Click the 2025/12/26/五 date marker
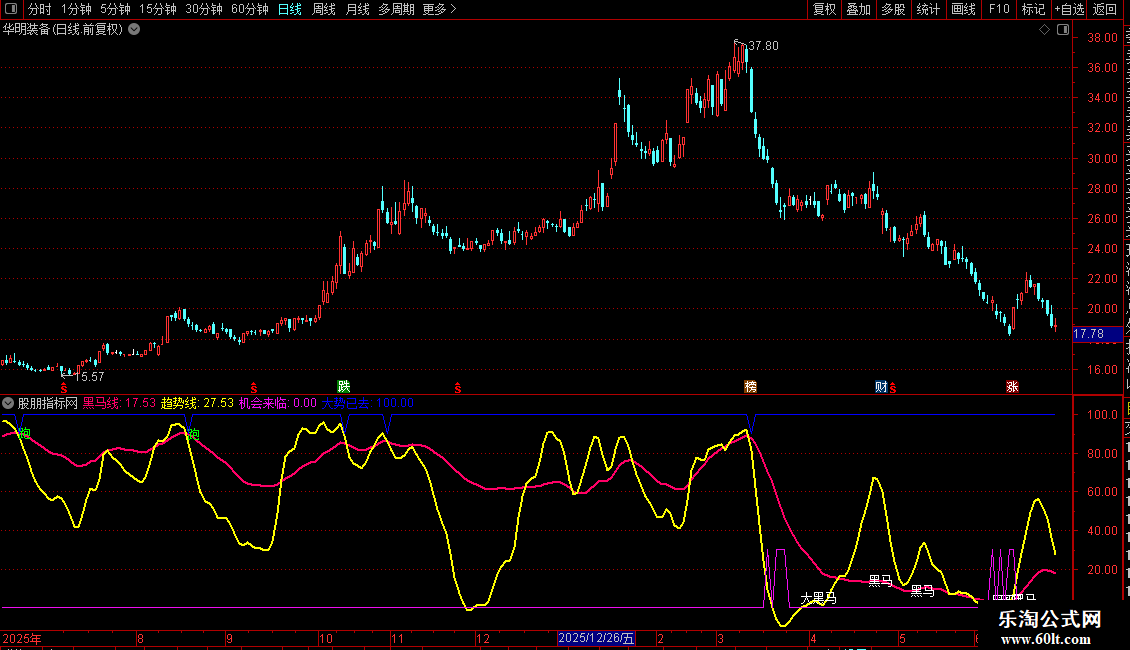 click(596, 638)
